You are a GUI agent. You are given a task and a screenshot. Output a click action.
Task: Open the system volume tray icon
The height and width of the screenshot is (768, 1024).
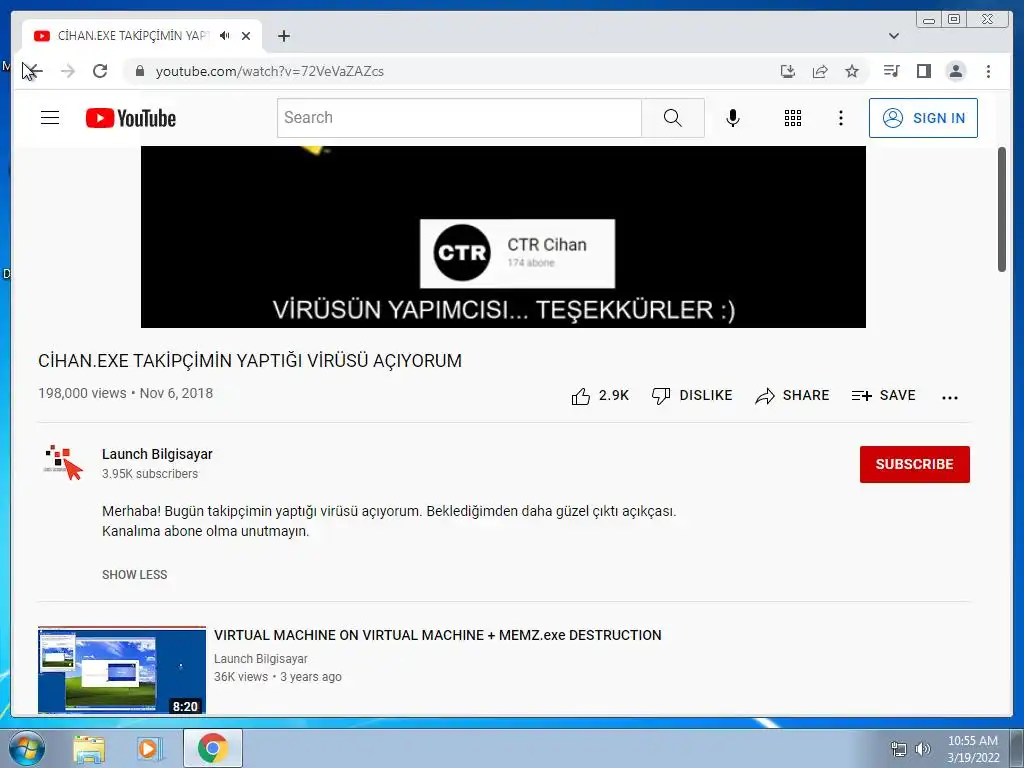click(x=923, y=749)
